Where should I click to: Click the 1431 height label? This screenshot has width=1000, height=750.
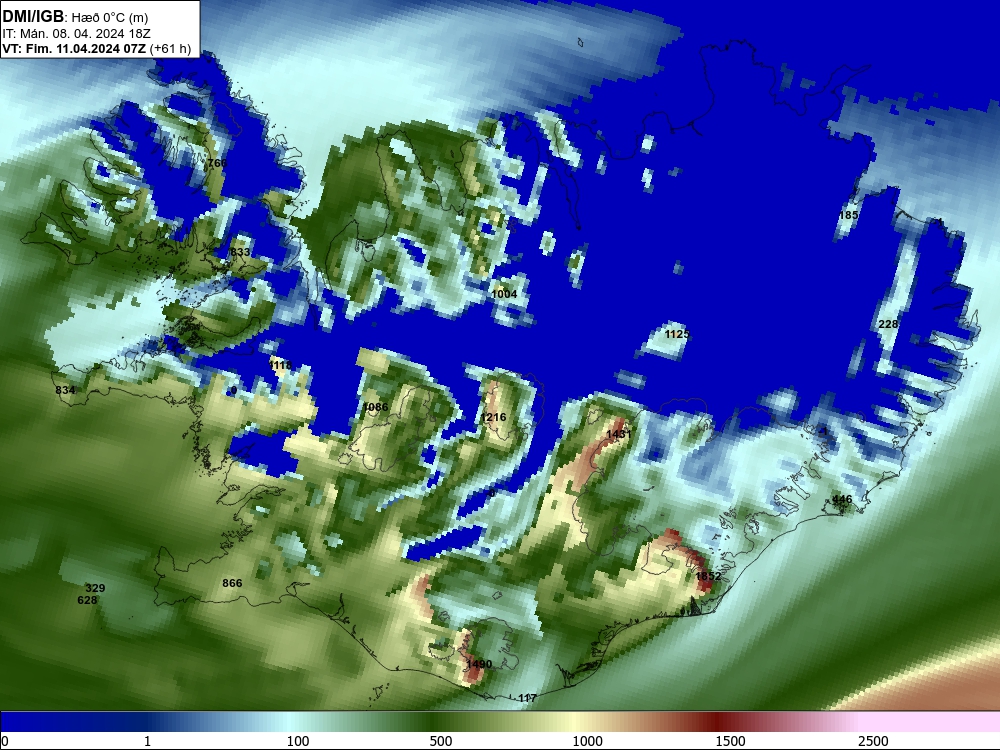tap(619, 434)
